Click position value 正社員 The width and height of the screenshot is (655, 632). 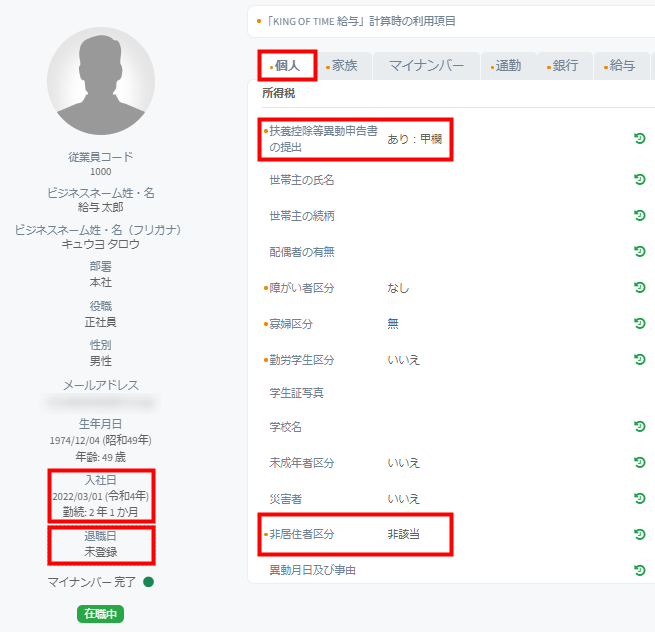pyautogui.click(x=101, y=322)
